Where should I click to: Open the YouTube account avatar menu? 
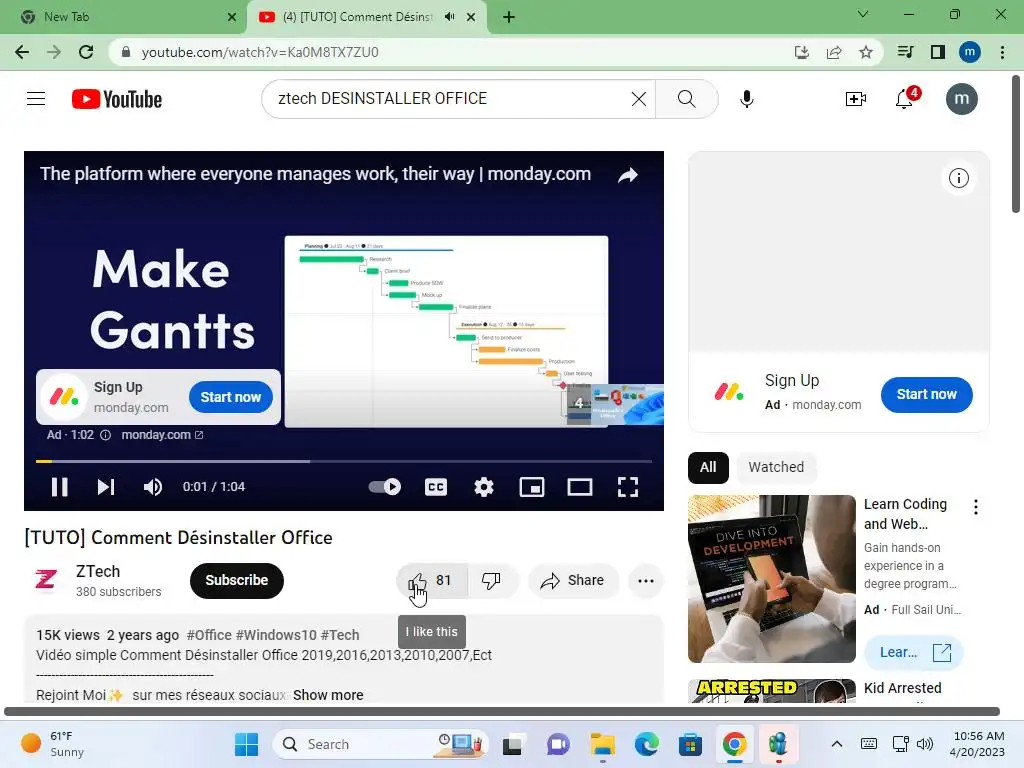pyautogui.click(x=961, y=99)
